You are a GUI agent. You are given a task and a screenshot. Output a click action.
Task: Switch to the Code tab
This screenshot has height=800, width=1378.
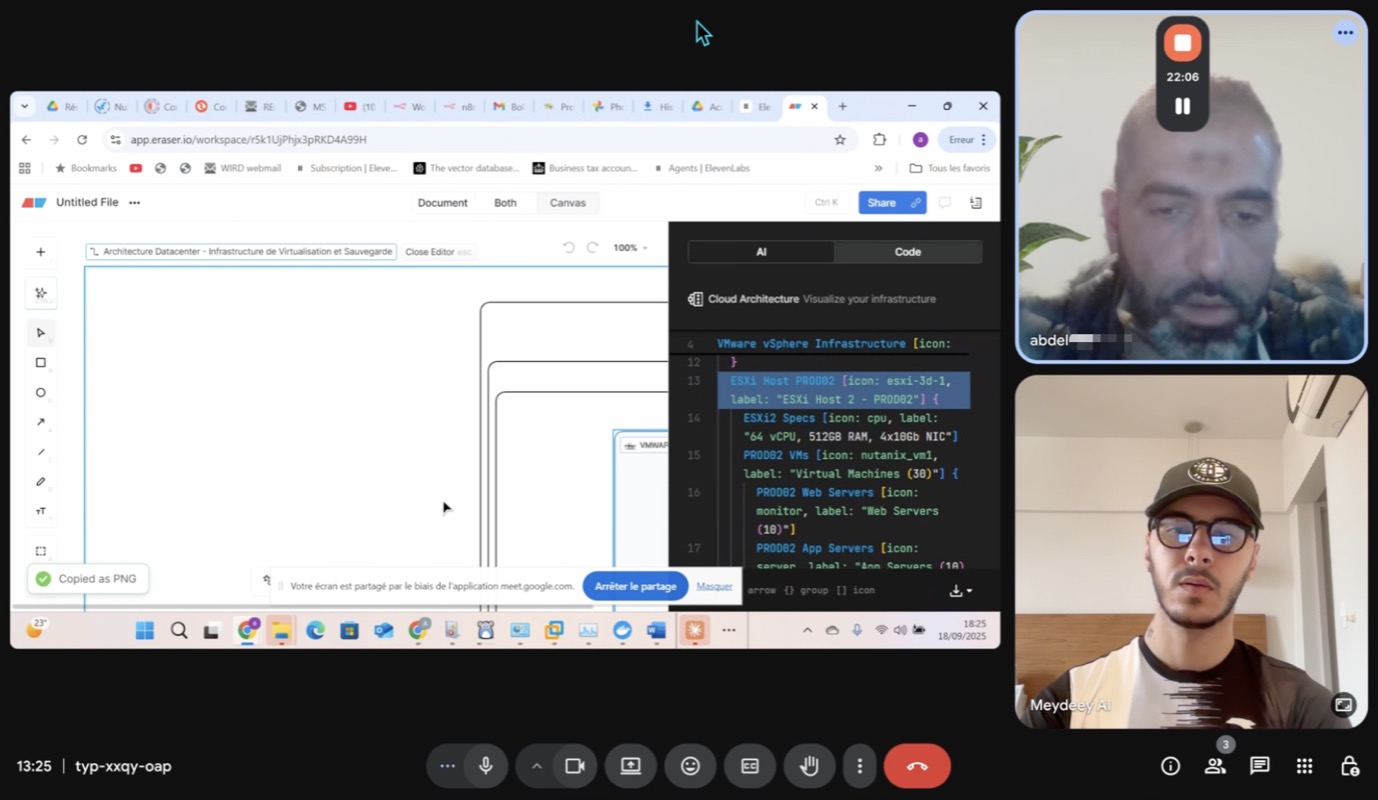point(907,252)
